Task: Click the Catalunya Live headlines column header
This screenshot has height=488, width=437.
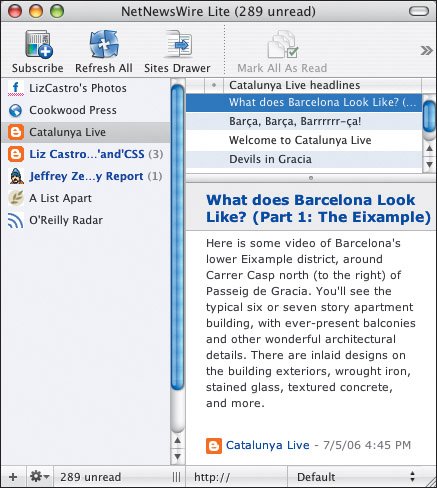Action: 323,85
